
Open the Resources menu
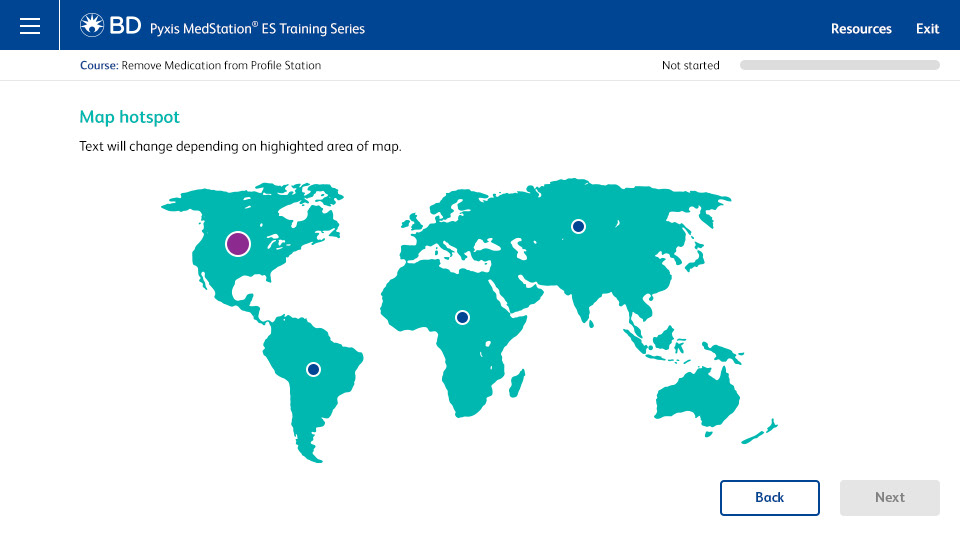pos(861,29)
